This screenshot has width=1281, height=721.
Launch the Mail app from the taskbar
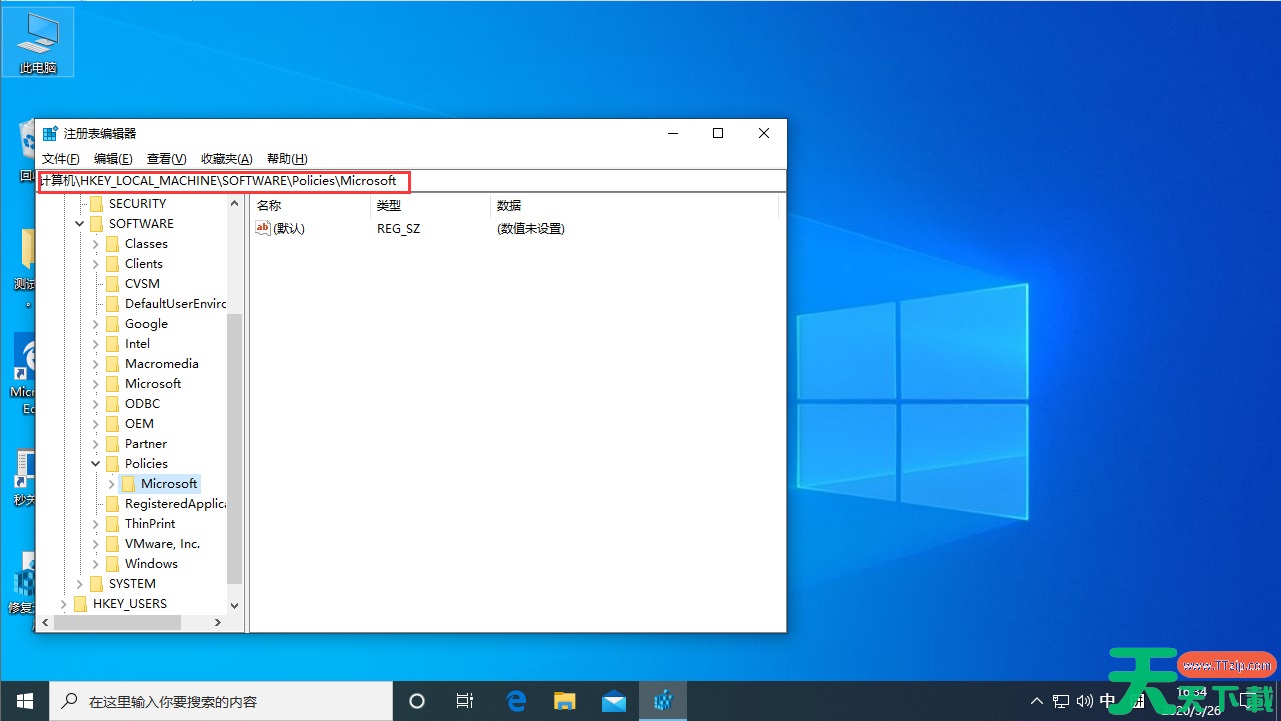(x=614, y=701)
